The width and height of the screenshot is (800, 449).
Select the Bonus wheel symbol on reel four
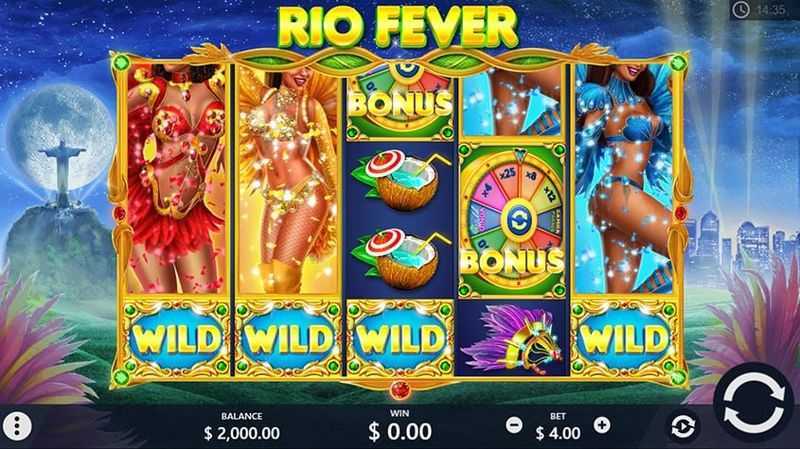point(512,220)
